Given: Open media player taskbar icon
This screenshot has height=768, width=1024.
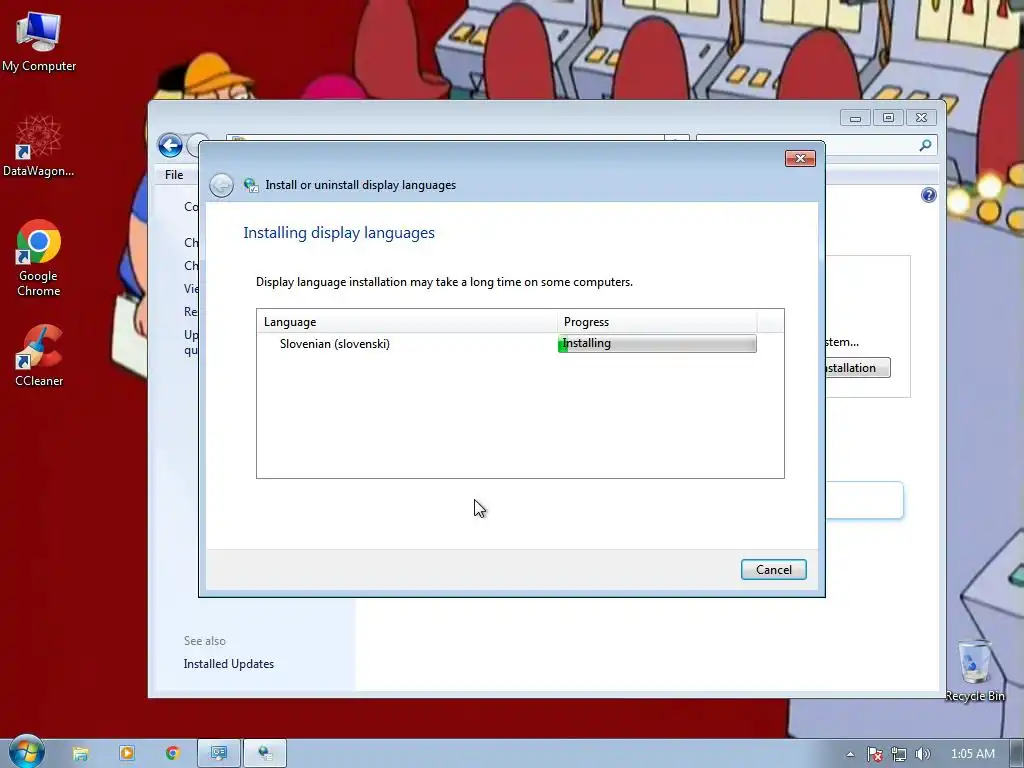Looking at the screenshot, I should point(127,754).
